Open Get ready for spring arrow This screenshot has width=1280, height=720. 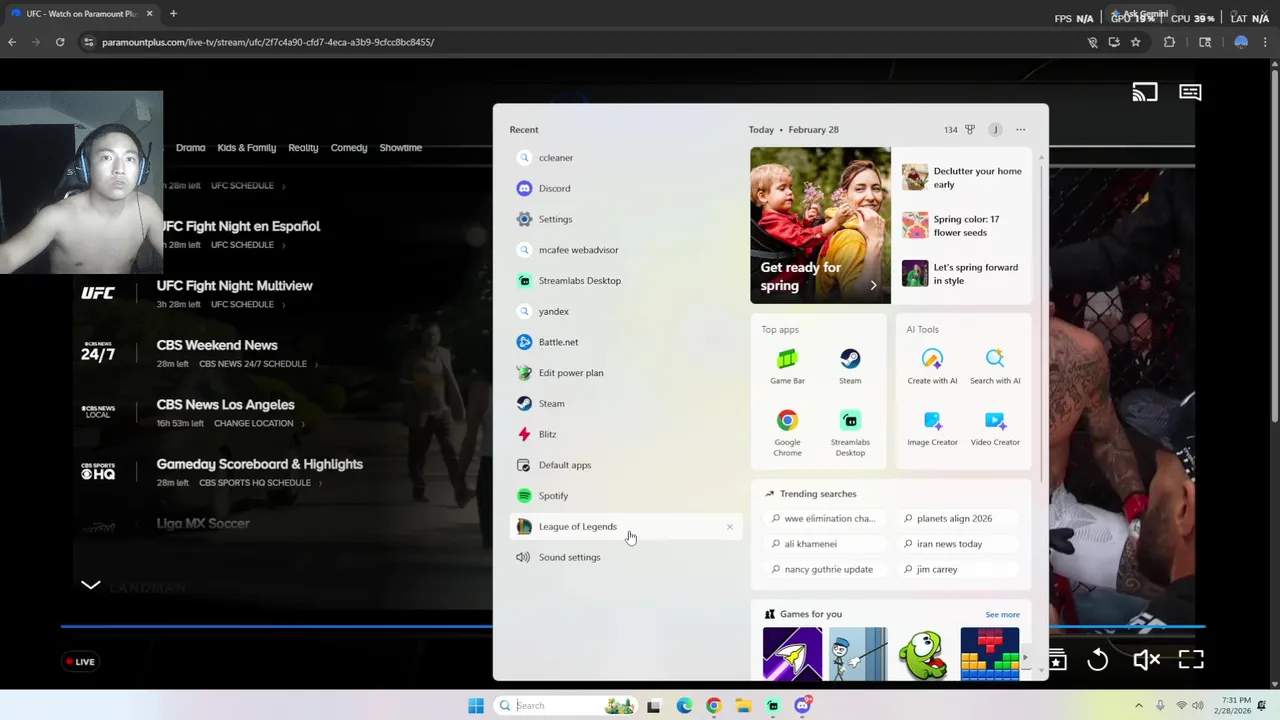(873, 286)
